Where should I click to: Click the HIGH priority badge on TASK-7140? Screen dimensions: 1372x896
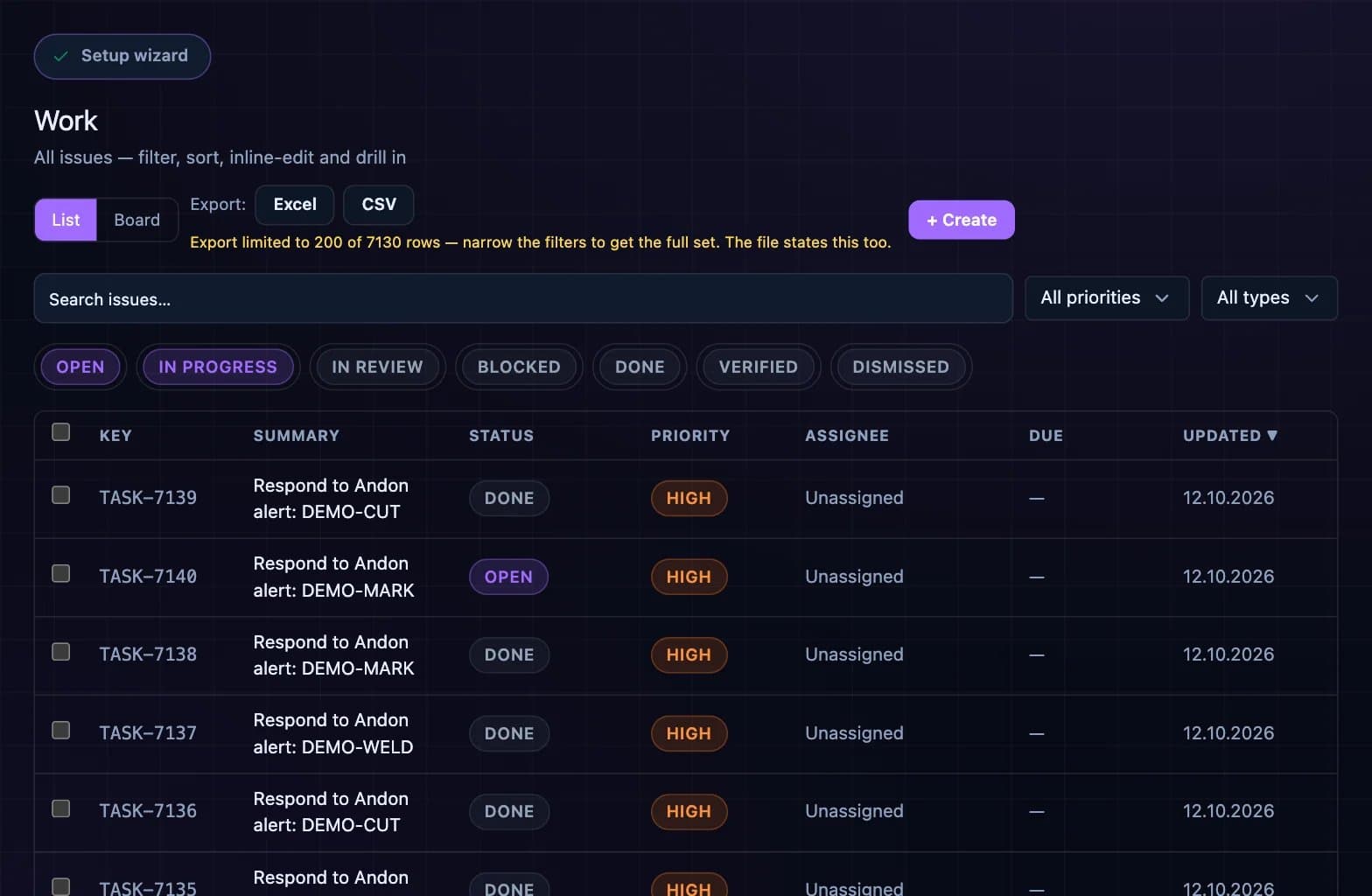point(689,577)
